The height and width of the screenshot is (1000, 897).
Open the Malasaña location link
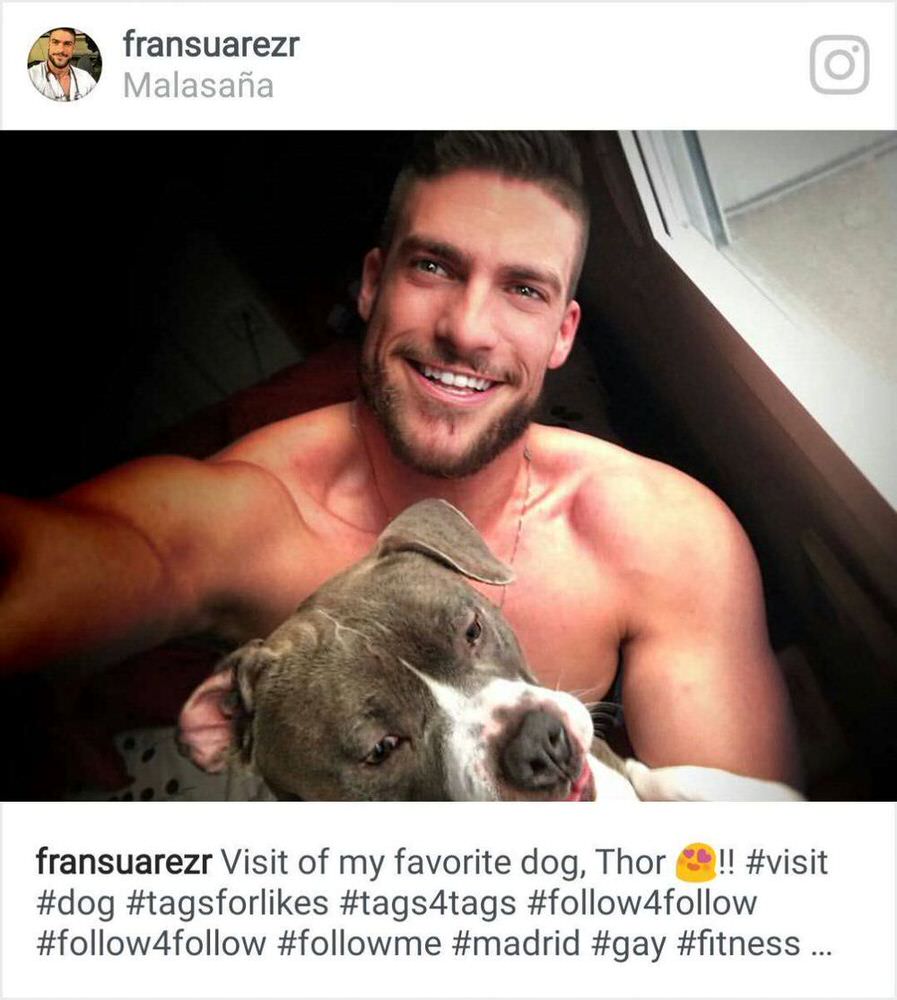tap(198, 85)
